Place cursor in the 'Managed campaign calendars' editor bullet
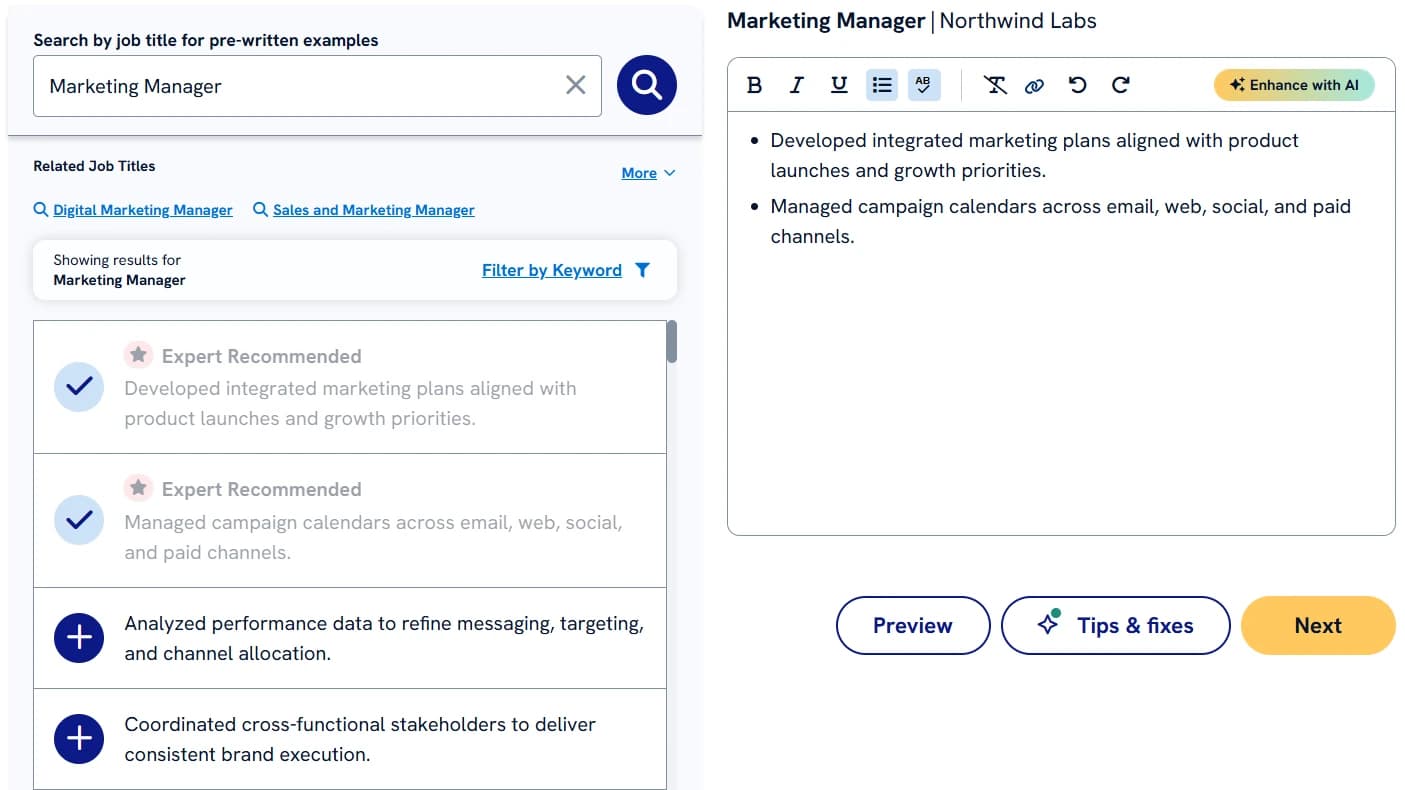This screenshot has height=790, width=1405. click(x=1060, y=222)
